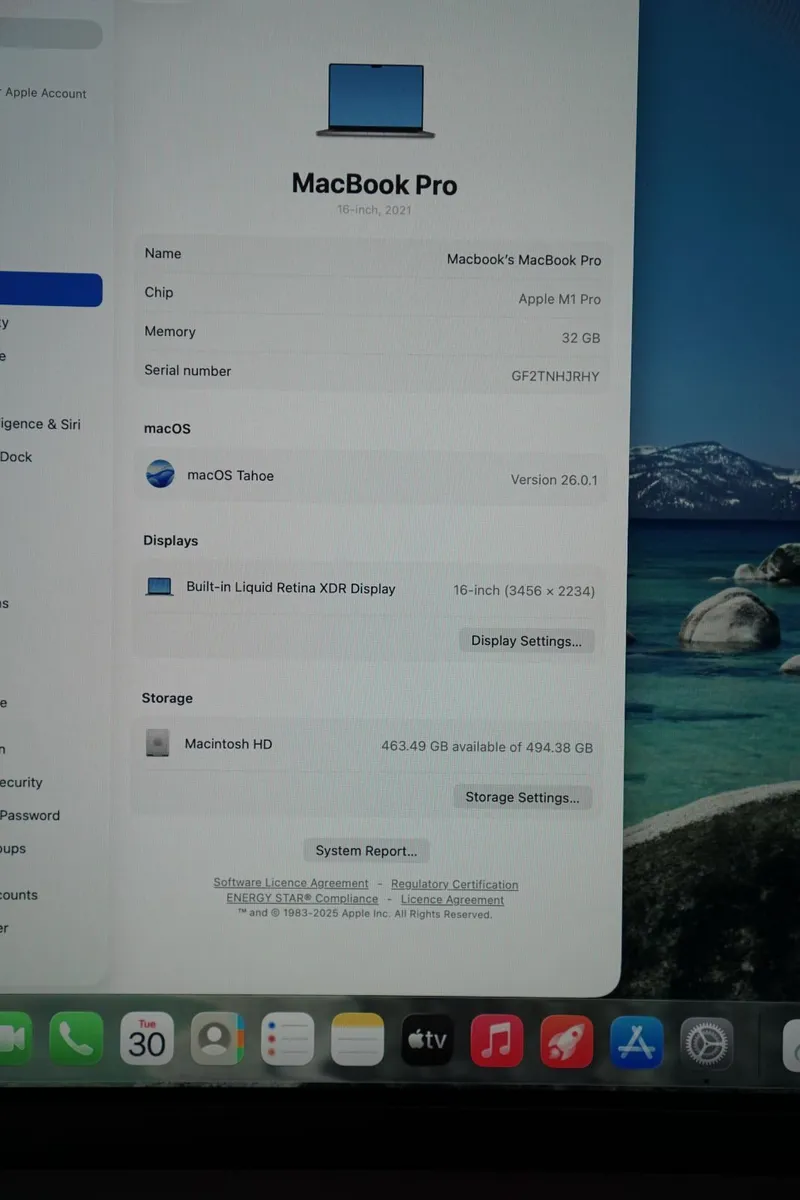Click the search field in sidebar
Viewport: 800px width, 1200px height.
click(50, 34)
